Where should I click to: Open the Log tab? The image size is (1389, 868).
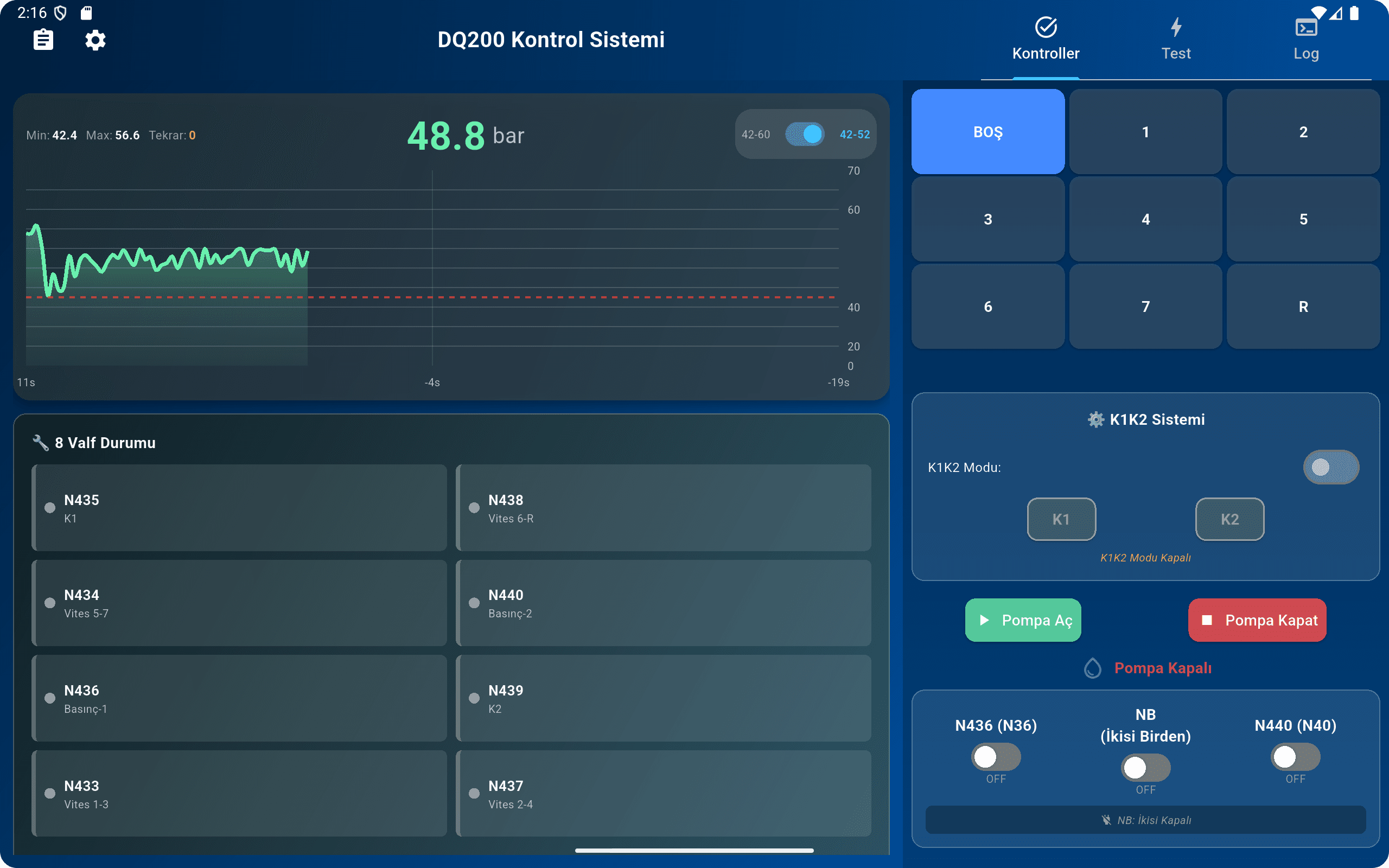(1308, 39)
